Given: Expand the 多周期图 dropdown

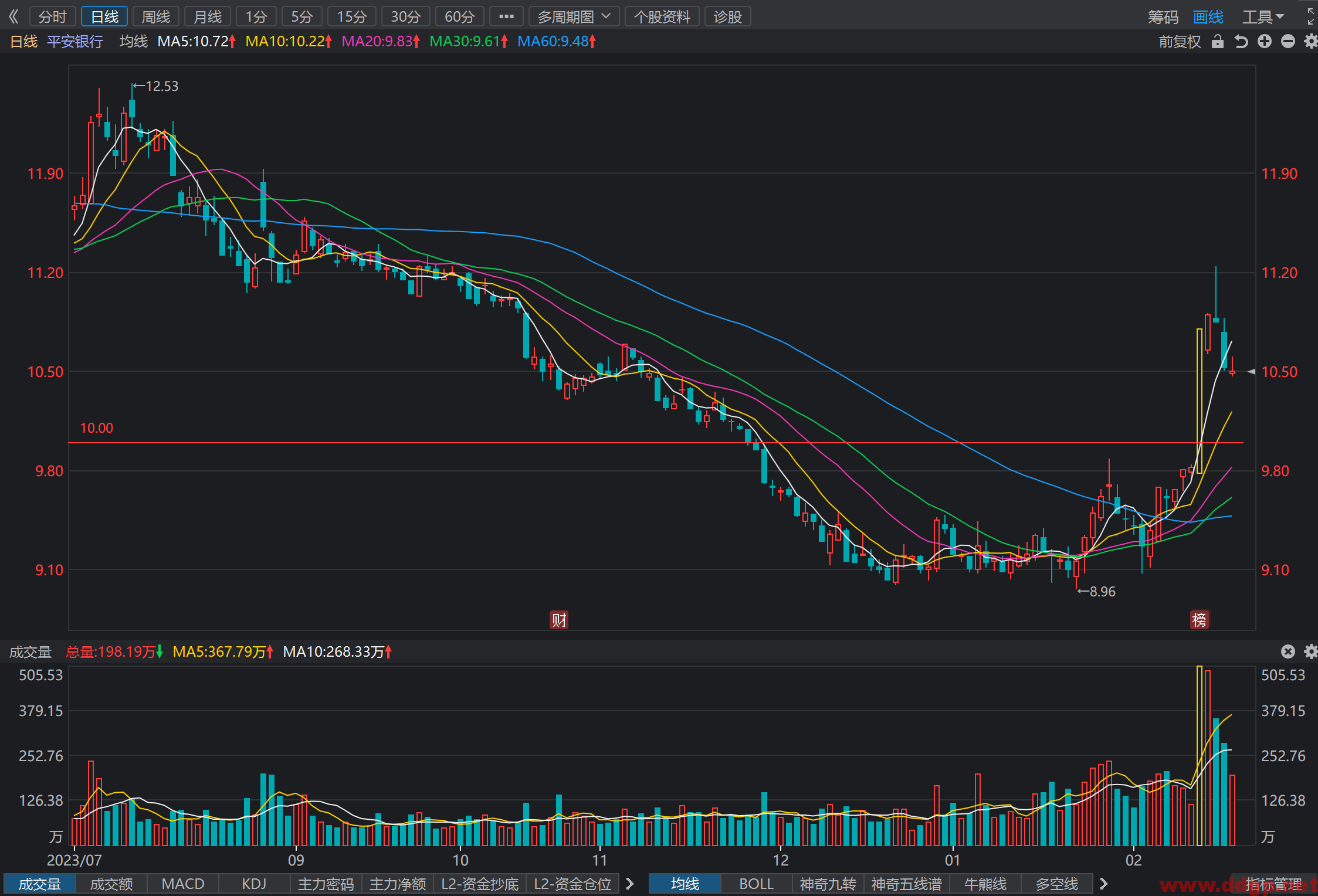Looking at the screenshot, I should (574, 16).
